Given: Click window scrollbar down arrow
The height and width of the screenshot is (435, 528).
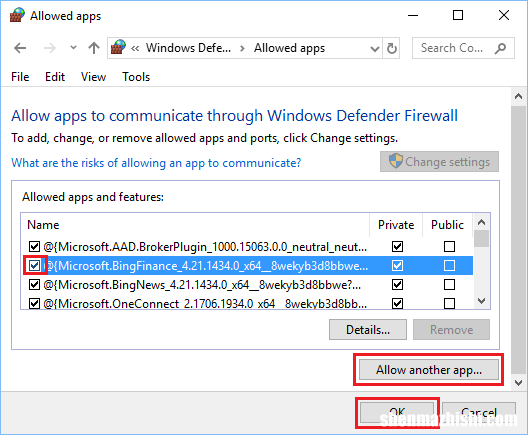Looking at the screenshot, I should [x=519, y=382].
